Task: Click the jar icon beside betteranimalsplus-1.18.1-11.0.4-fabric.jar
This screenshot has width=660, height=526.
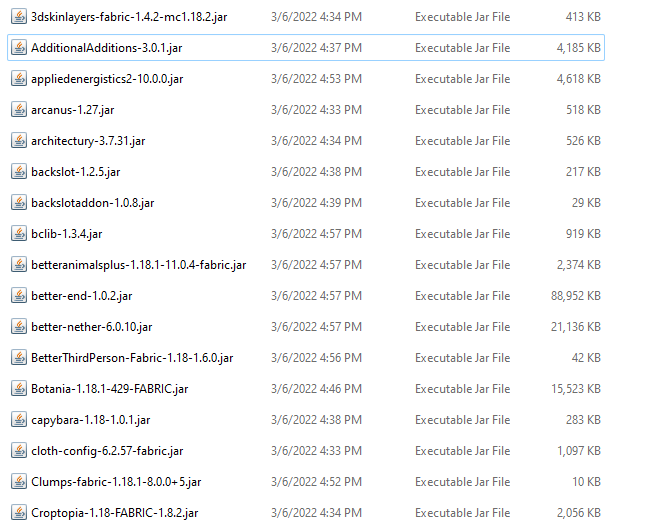Action: [x=19, y=265]
